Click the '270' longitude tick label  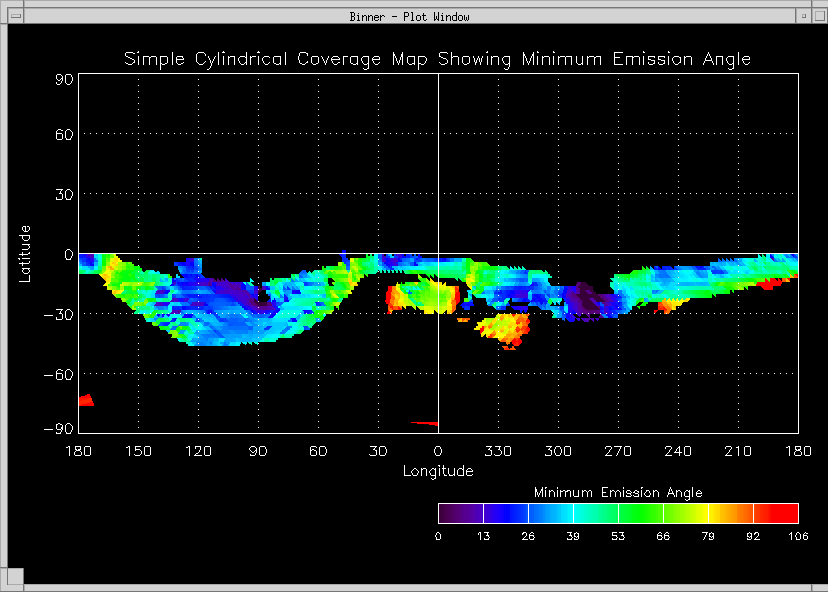(617, 451)
